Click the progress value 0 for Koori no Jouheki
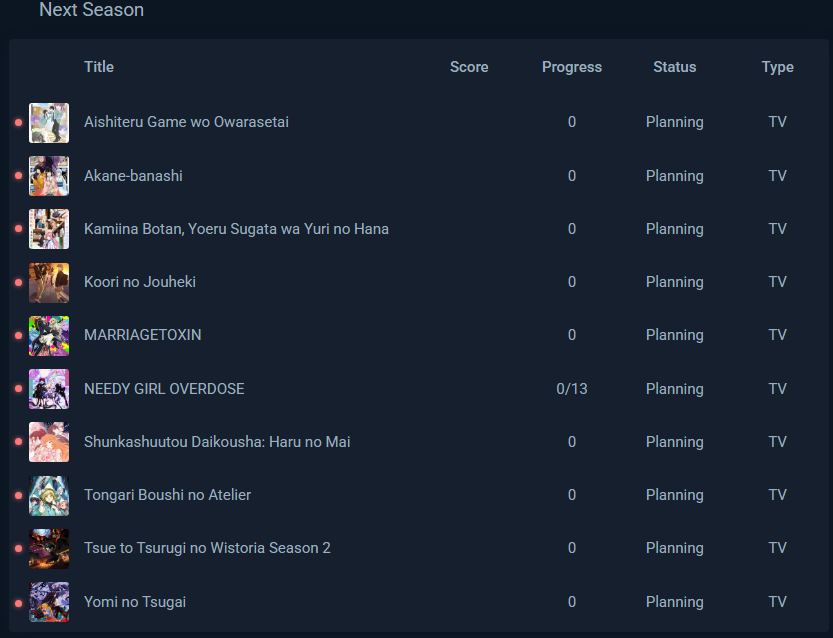 tap(572, 282)
